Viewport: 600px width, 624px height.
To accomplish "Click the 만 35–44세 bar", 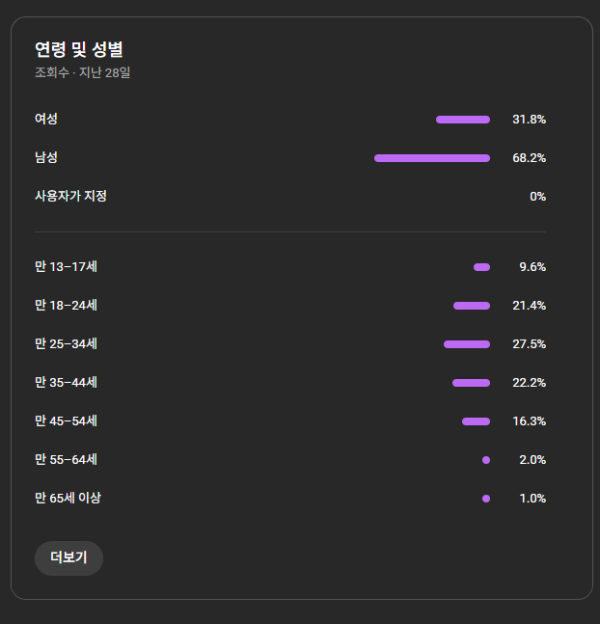I will coord(471,383).
